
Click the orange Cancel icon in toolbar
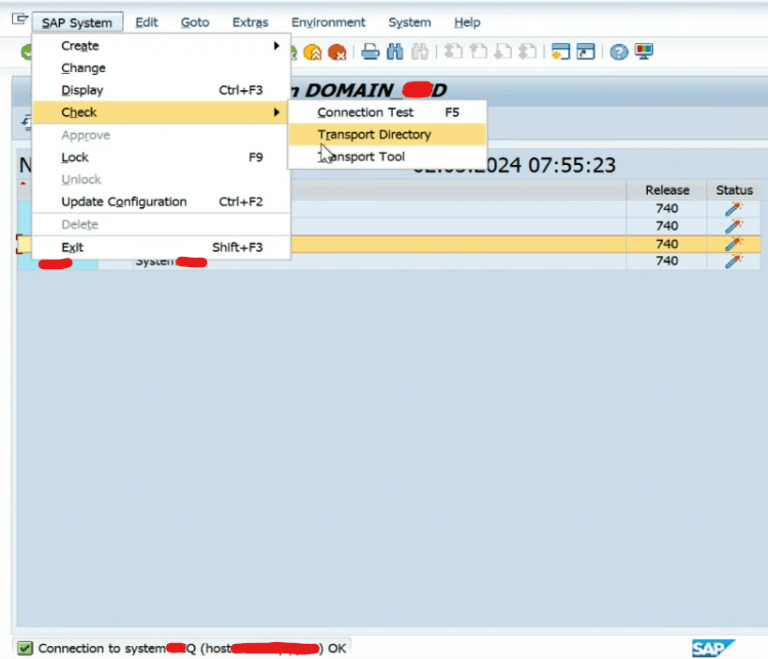tap(337, 52)
